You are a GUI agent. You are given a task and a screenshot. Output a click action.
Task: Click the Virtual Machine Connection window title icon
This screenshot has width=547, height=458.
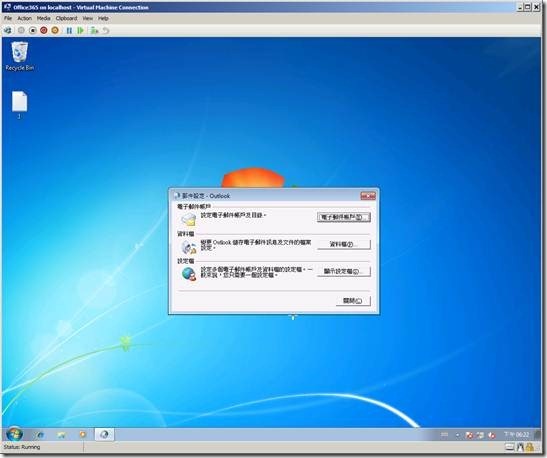(x=7, y=7)
